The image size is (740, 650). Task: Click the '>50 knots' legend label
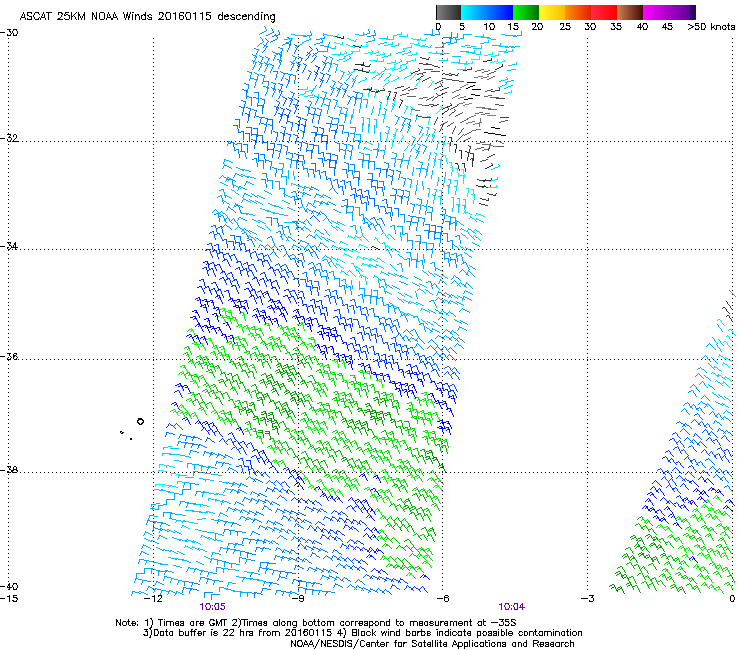(711, 26)
